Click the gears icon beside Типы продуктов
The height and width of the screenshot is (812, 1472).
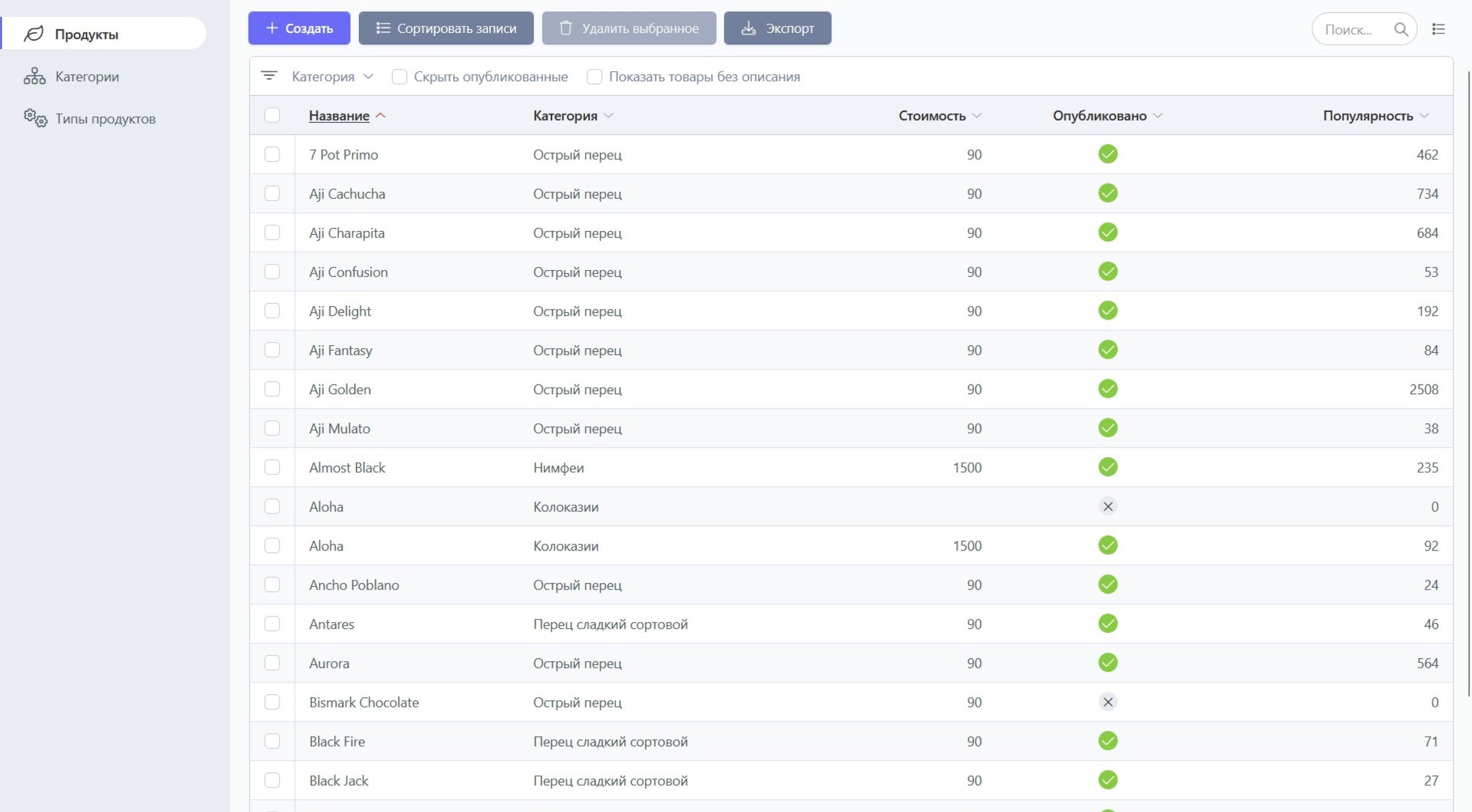click(x=35, y=118)
